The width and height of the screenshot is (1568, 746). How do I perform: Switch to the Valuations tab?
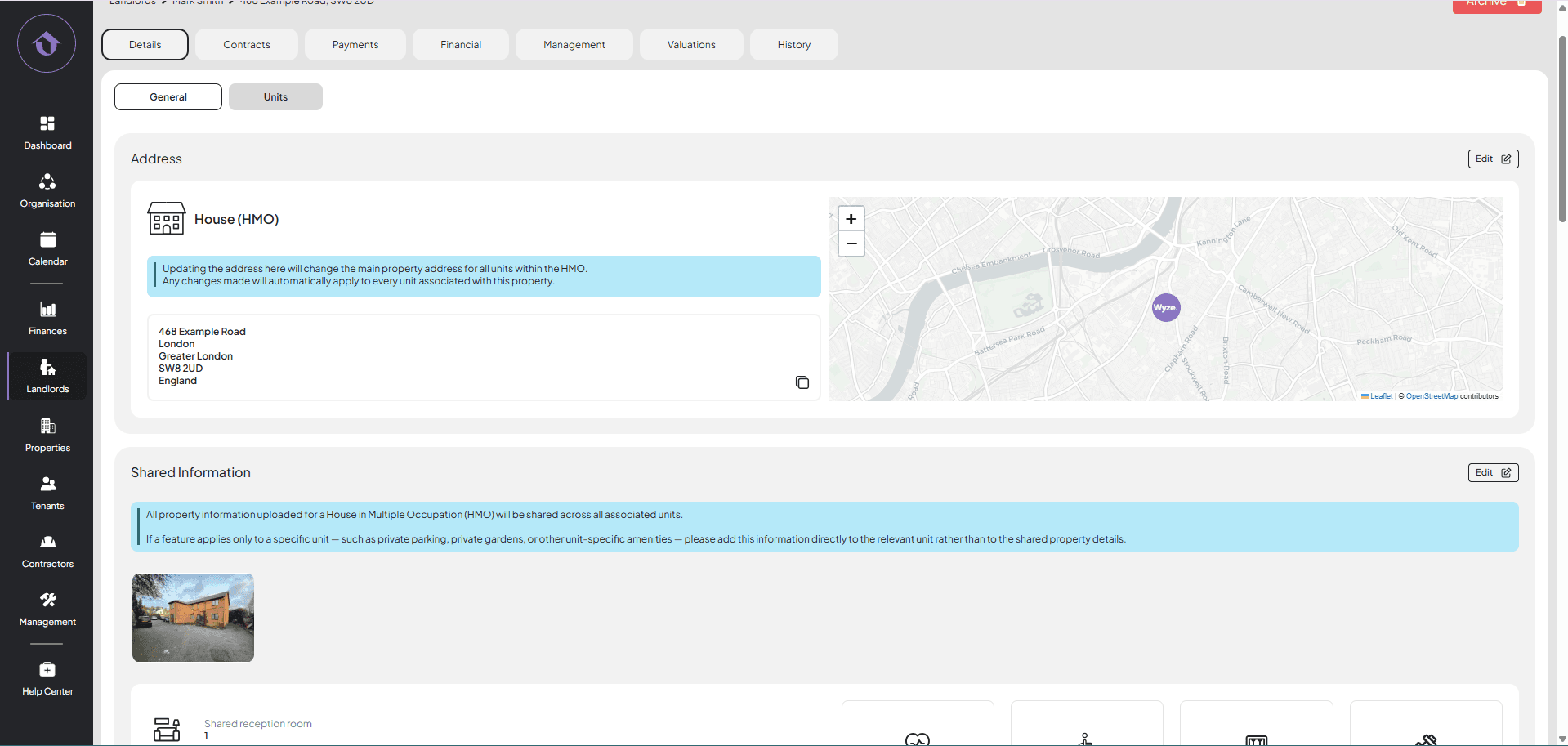pyautogui.click(x=691, y=45)
